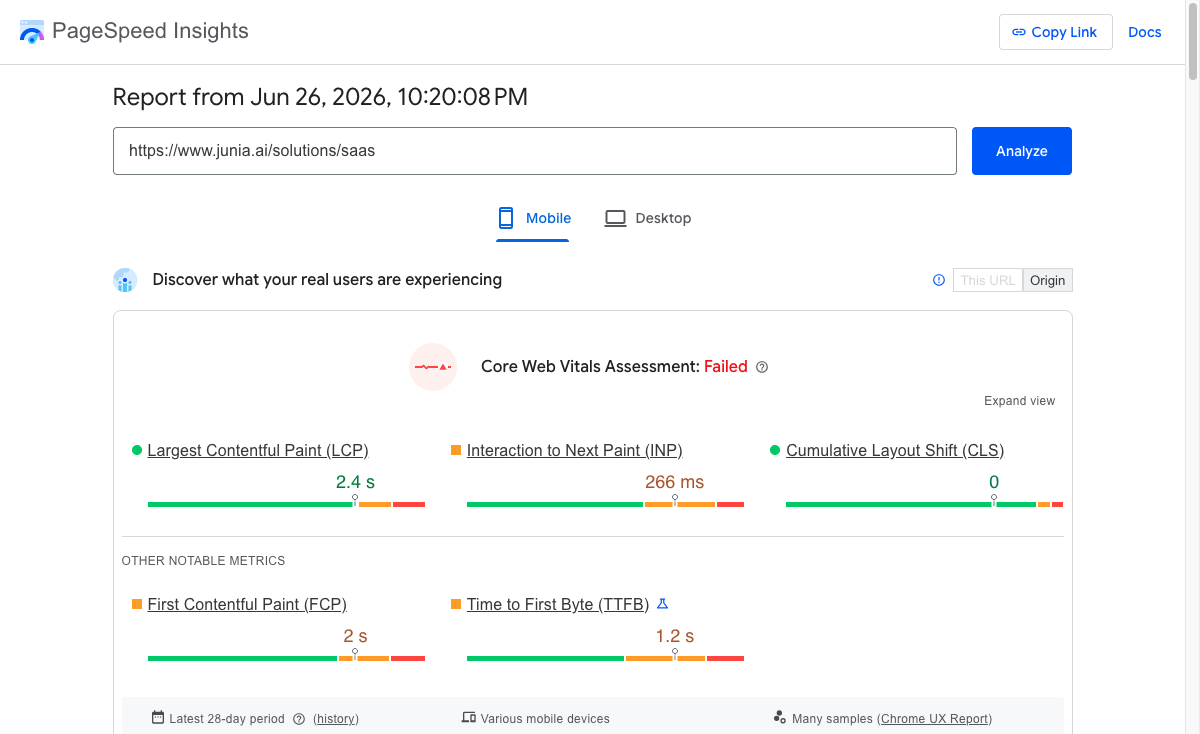Click the green CLS status dot
This screenshot has width=1200, height=734.
(x=775, y=450)
